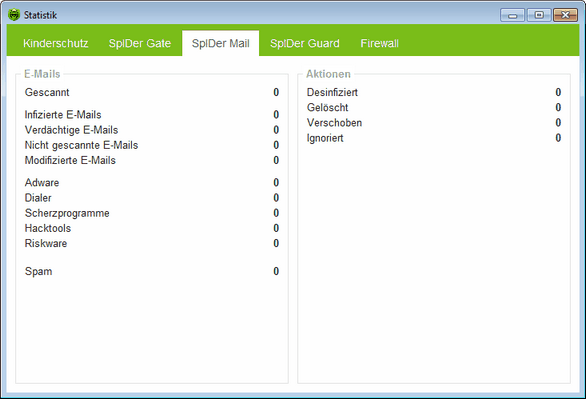The image size is (586, 399).
Task: Click the Gescannt label
Action: pos(47,92)
